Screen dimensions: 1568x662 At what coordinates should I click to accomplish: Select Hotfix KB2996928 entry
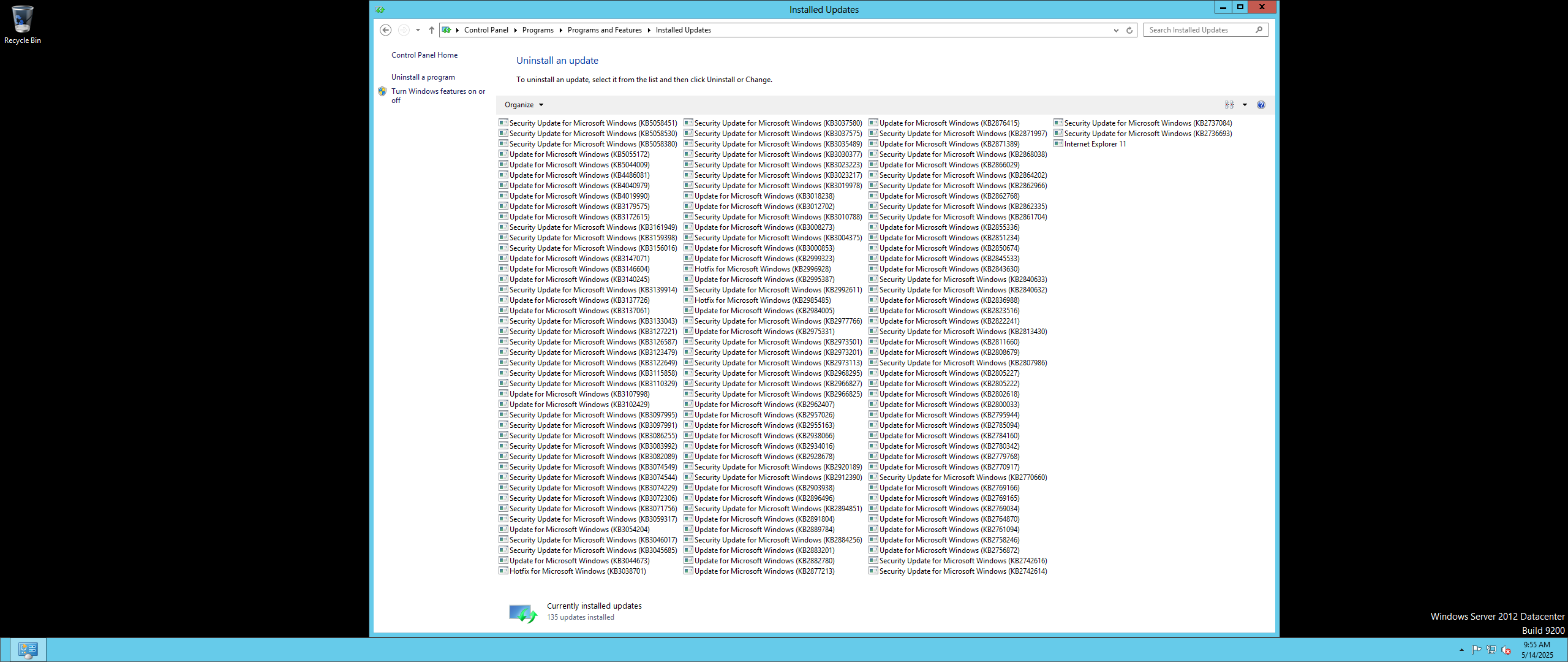[758, 269]
